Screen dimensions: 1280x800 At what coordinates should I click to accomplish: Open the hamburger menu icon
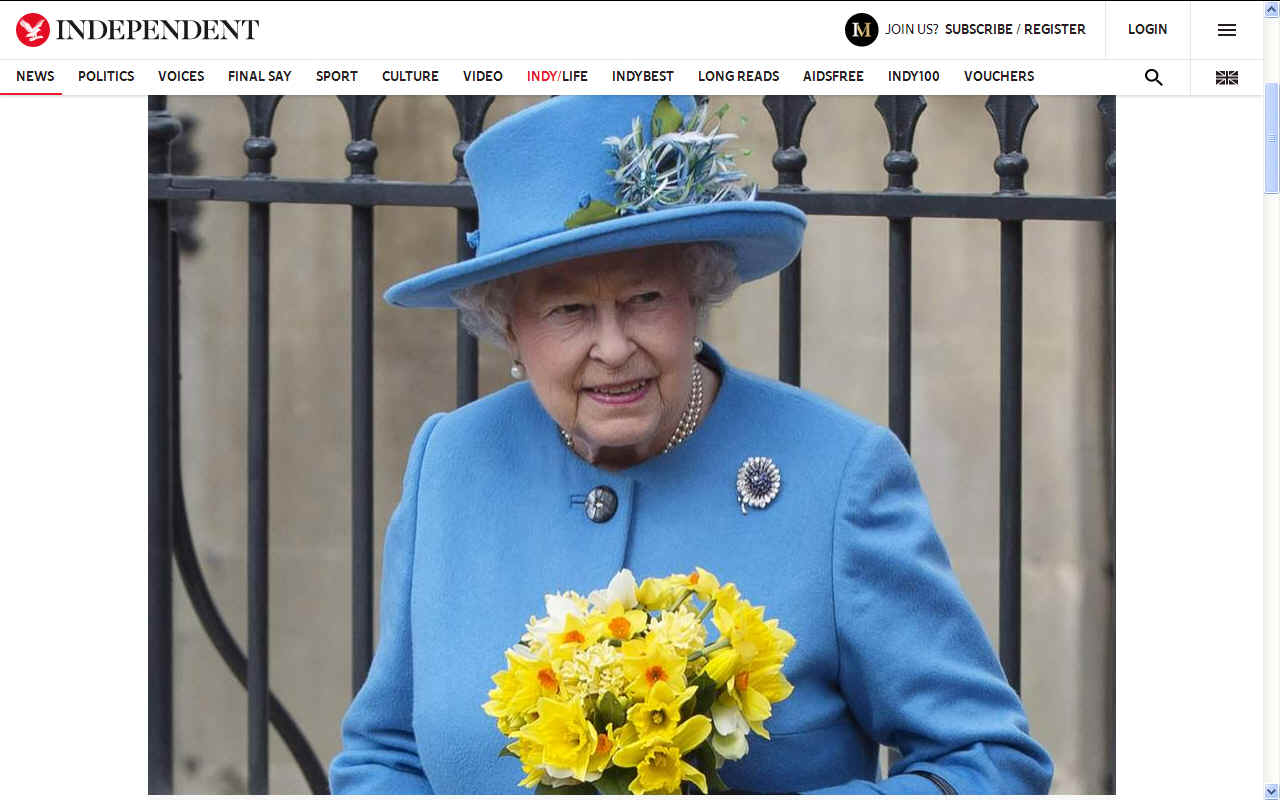pyautogui.click(x=1227, y=30)
